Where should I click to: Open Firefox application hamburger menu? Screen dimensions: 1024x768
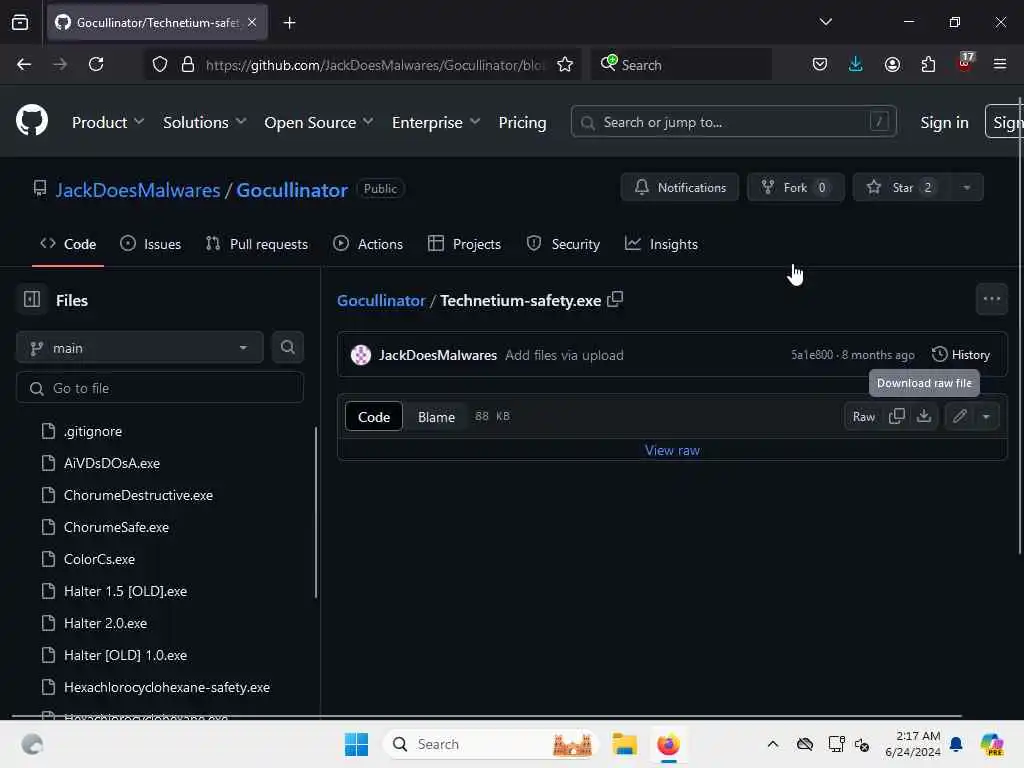[999, 64]
